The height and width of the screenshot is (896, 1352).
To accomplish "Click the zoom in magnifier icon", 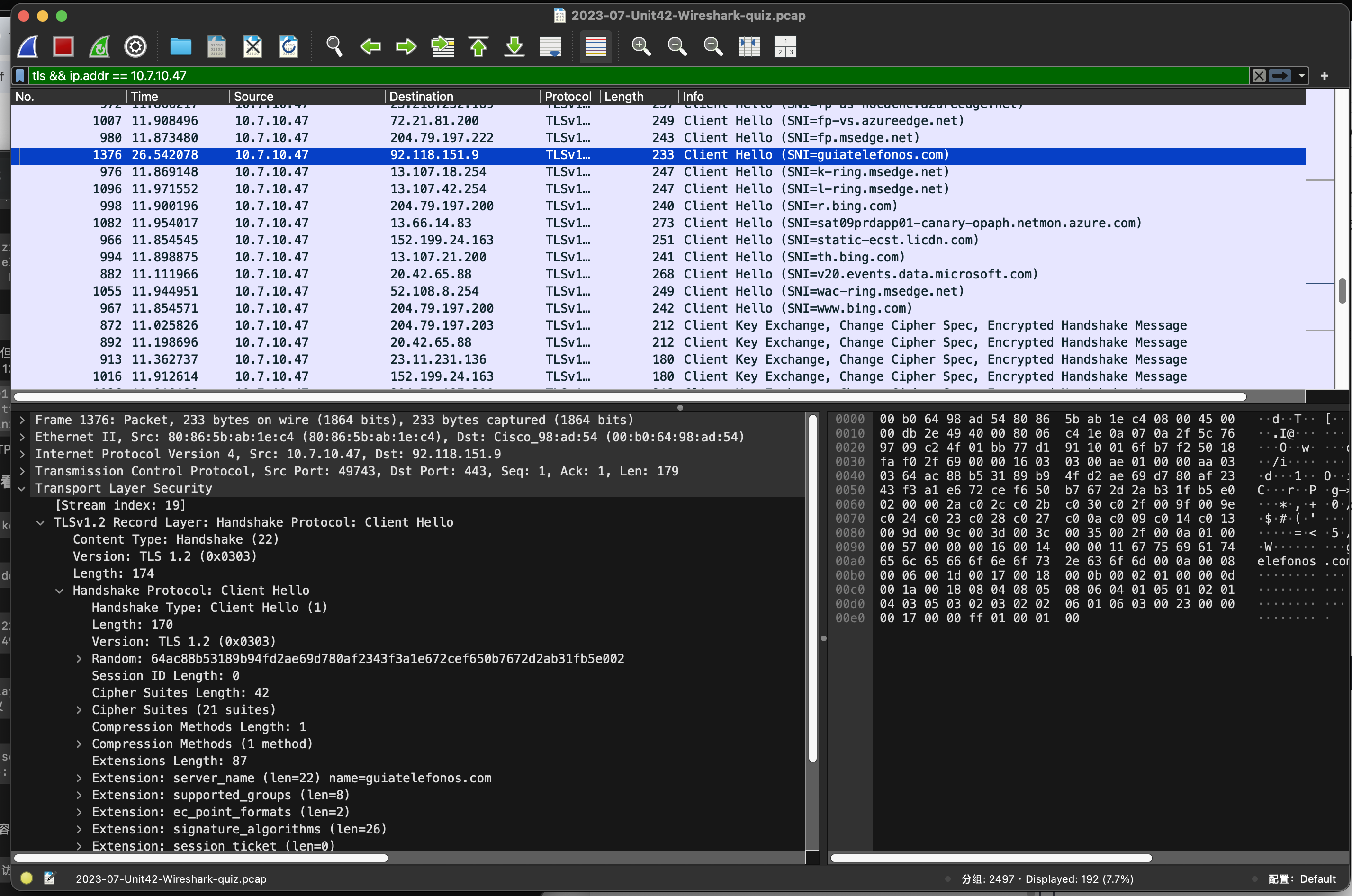I will 640,46.
